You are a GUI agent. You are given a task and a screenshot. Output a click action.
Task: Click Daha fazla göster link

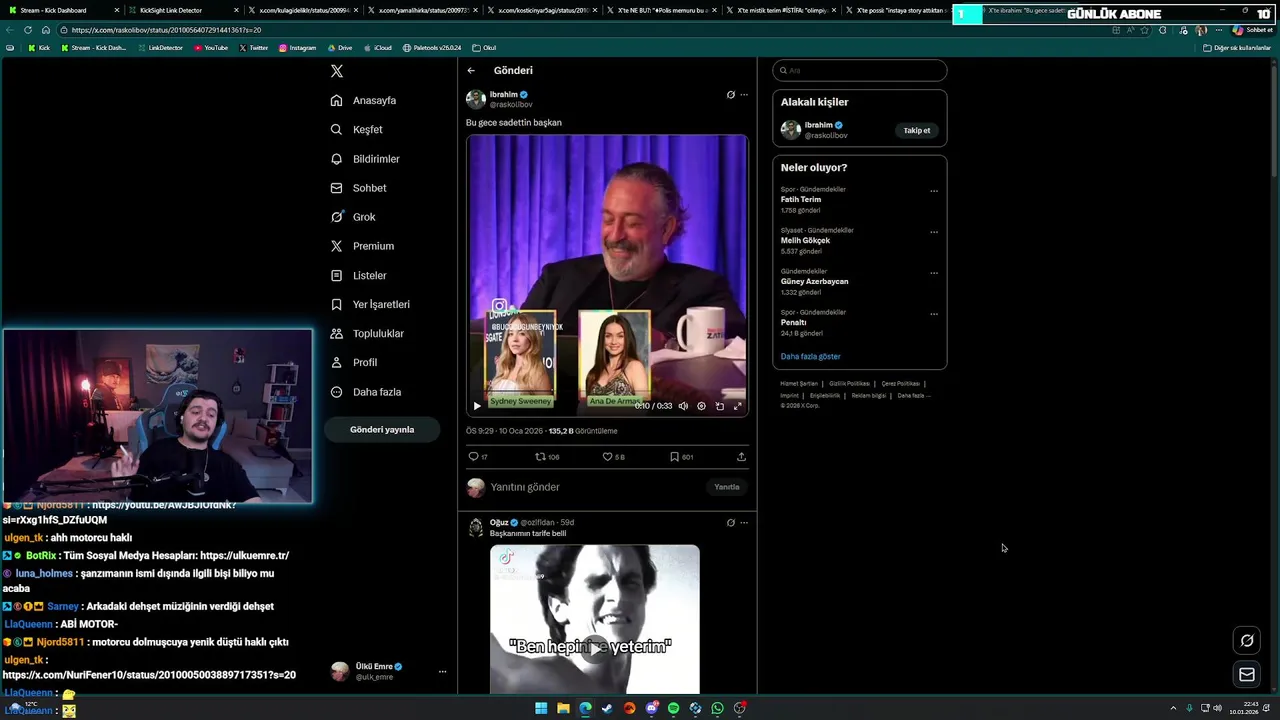point(810,356)
